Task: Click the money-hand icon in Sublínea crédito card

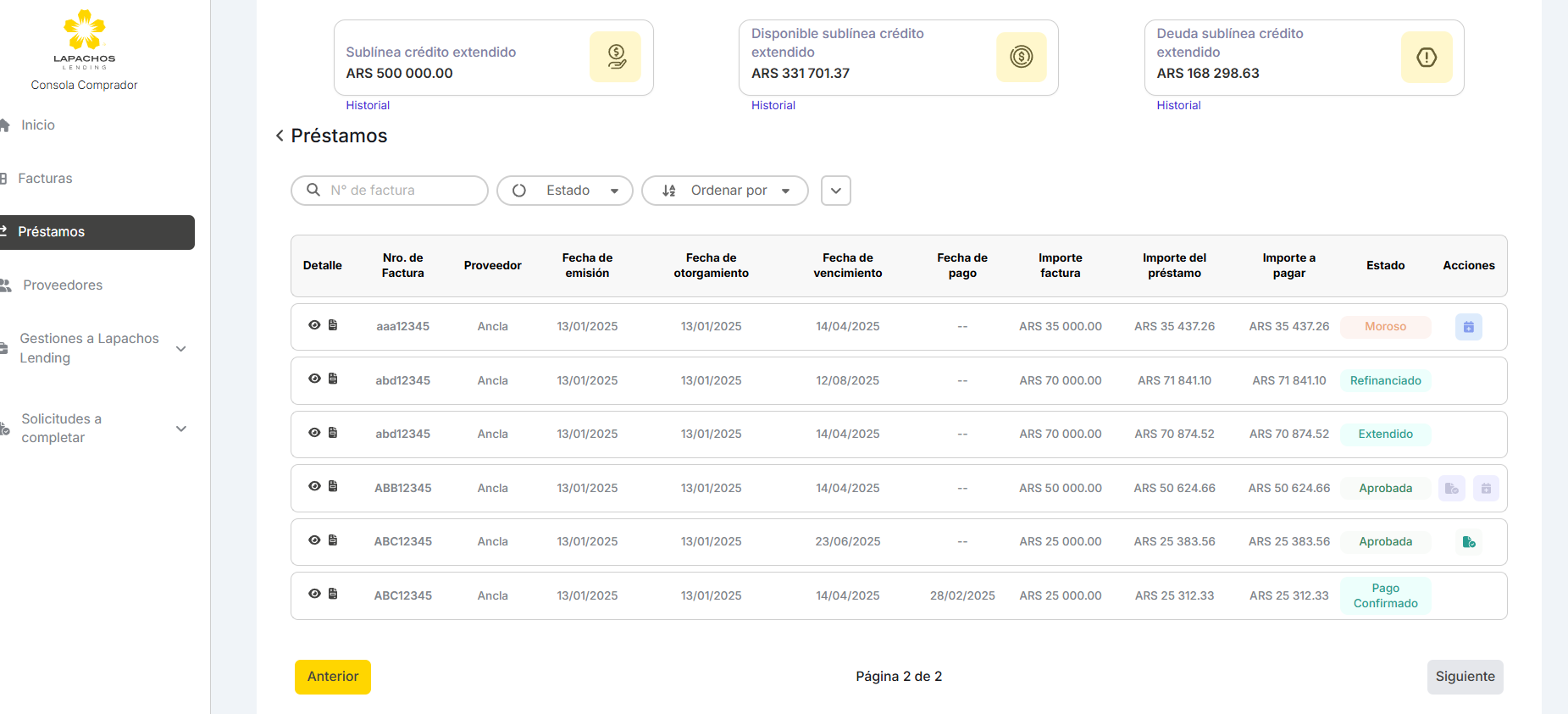Action: [x=616, y=58]
